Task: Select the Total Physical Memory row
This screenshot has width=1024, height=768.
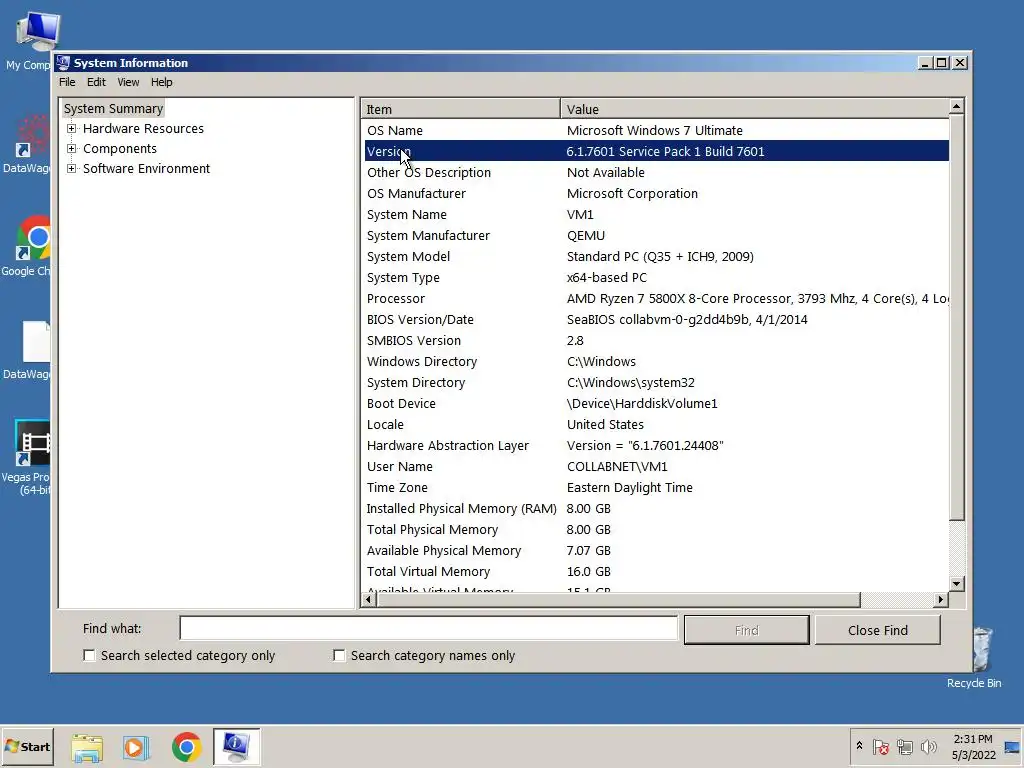Action: pyautogui.click(x=656, y=530)
